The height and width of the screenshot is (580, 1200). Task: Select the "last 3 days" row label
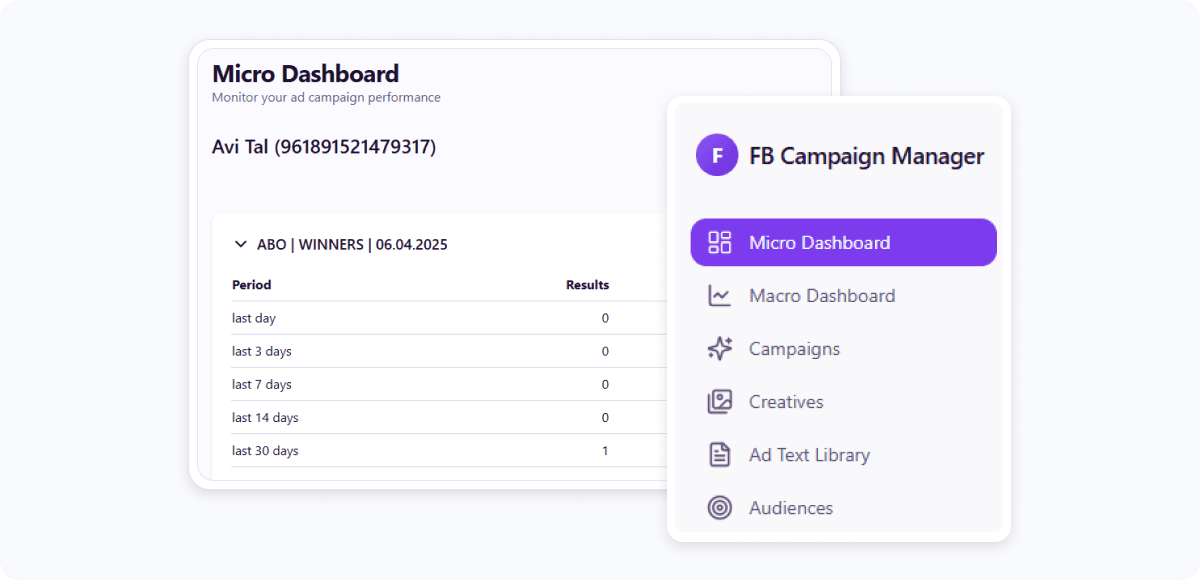pyautogui.click(x=262, y=351)
